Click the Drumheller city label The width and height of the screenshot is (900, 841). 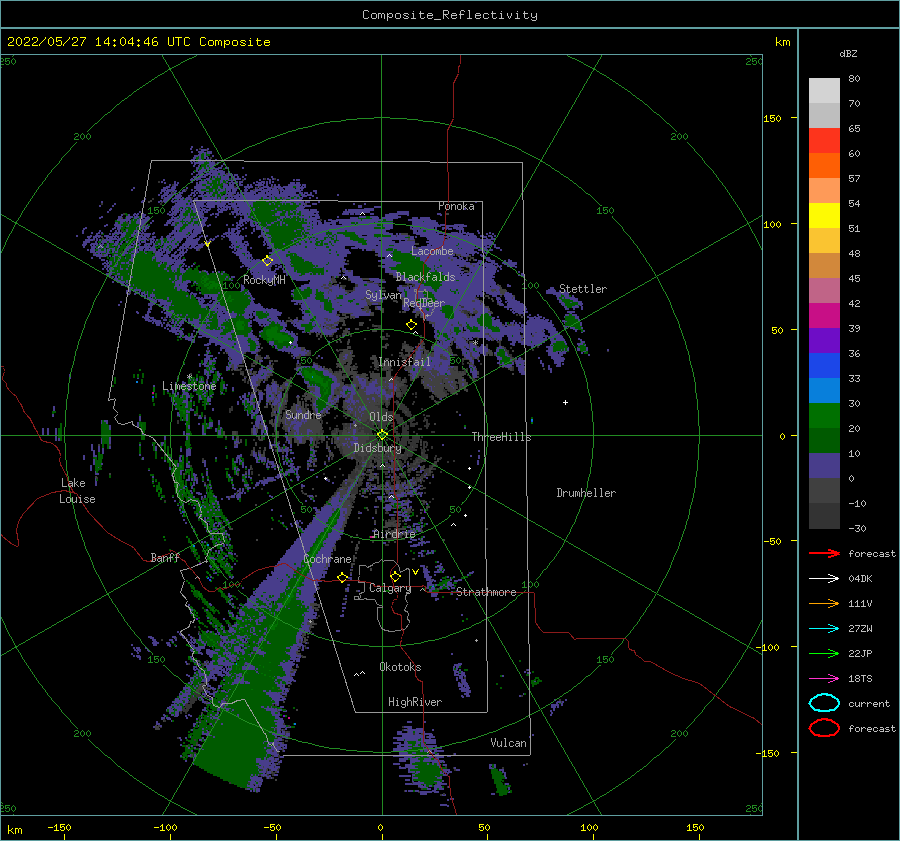(586, 493)
